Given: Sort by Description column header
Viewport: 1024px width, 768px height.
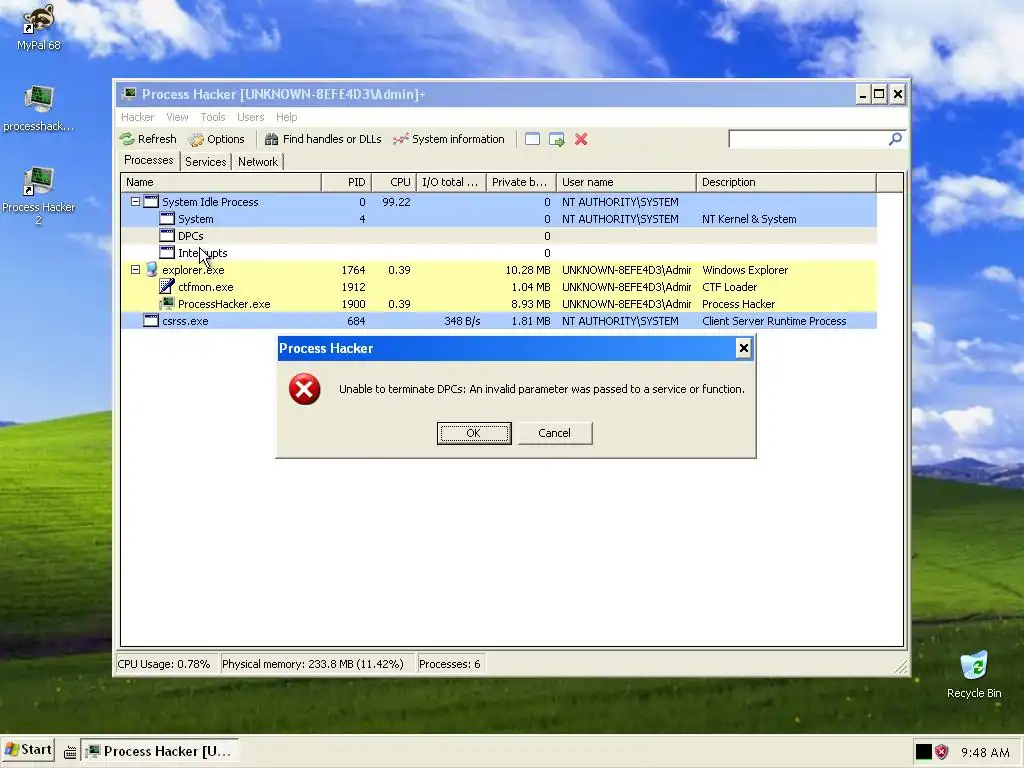Looking at the screenshot, I should pyautogui.click(x=786, y=182).
